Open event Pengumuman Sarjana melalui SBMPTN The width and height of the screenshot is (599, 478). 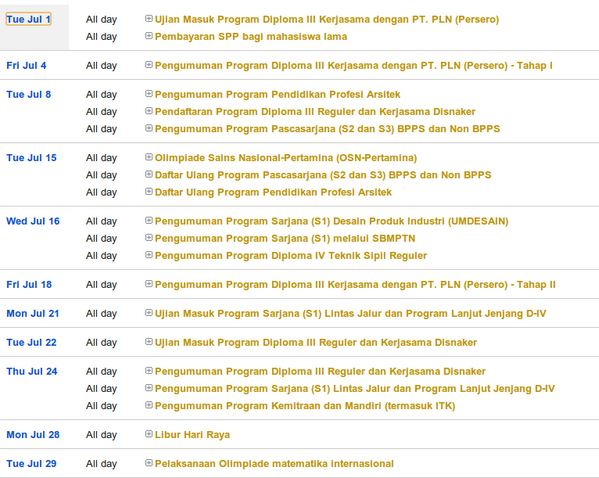[x=285, y=239]
